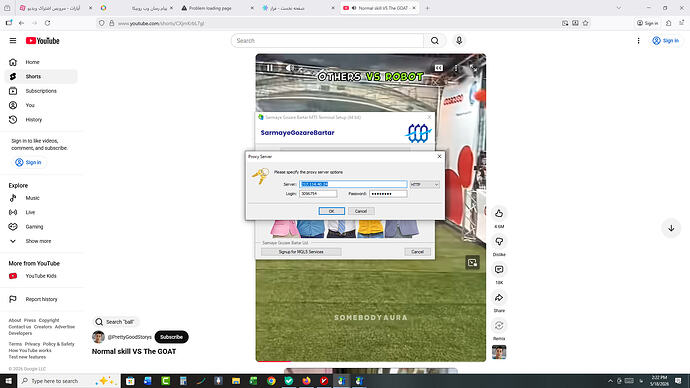Screen dimensions: 690x388
Task: Click the Search "ball" suggestion chip
Action: click(115, 322)
